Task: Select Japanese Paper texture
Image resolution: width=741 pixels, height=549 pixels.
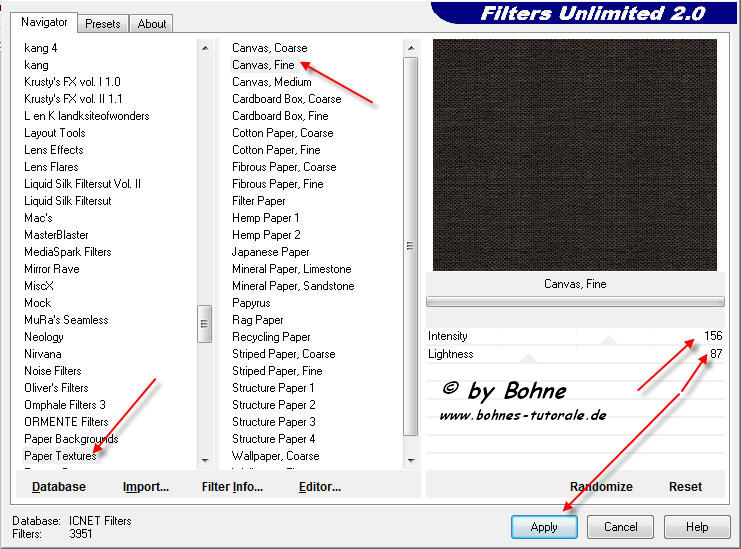Action: pyautogui.click(x=271, y=252)
